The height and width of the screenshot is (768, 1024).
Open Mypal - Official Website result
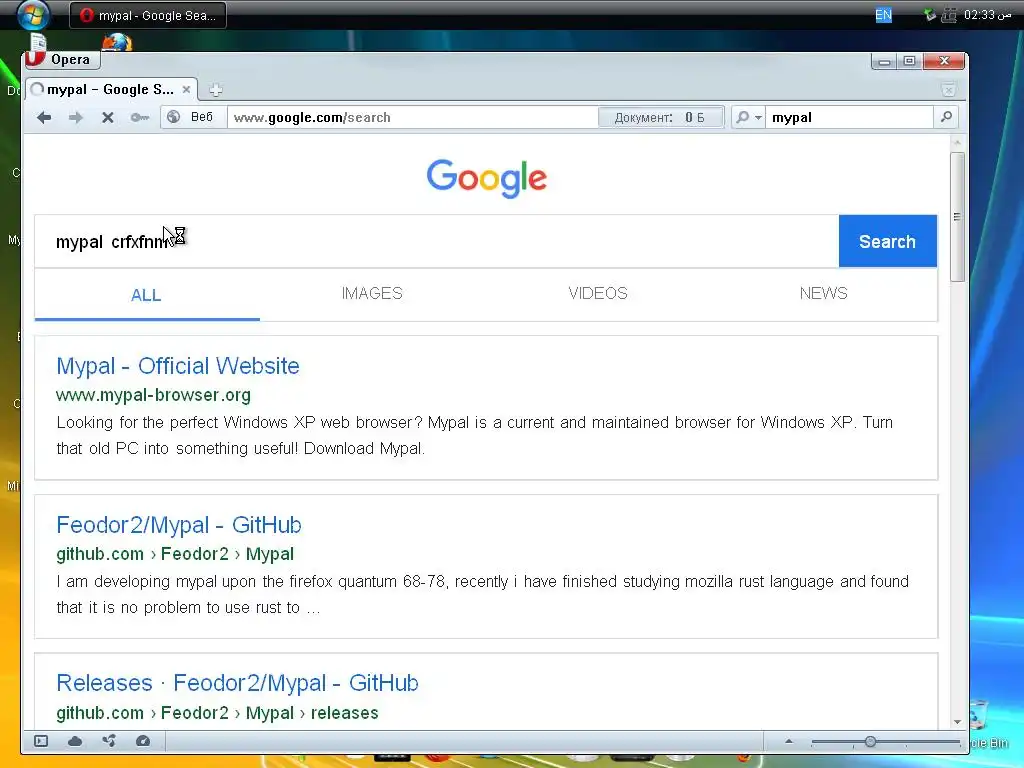click(x=178, y=366)
